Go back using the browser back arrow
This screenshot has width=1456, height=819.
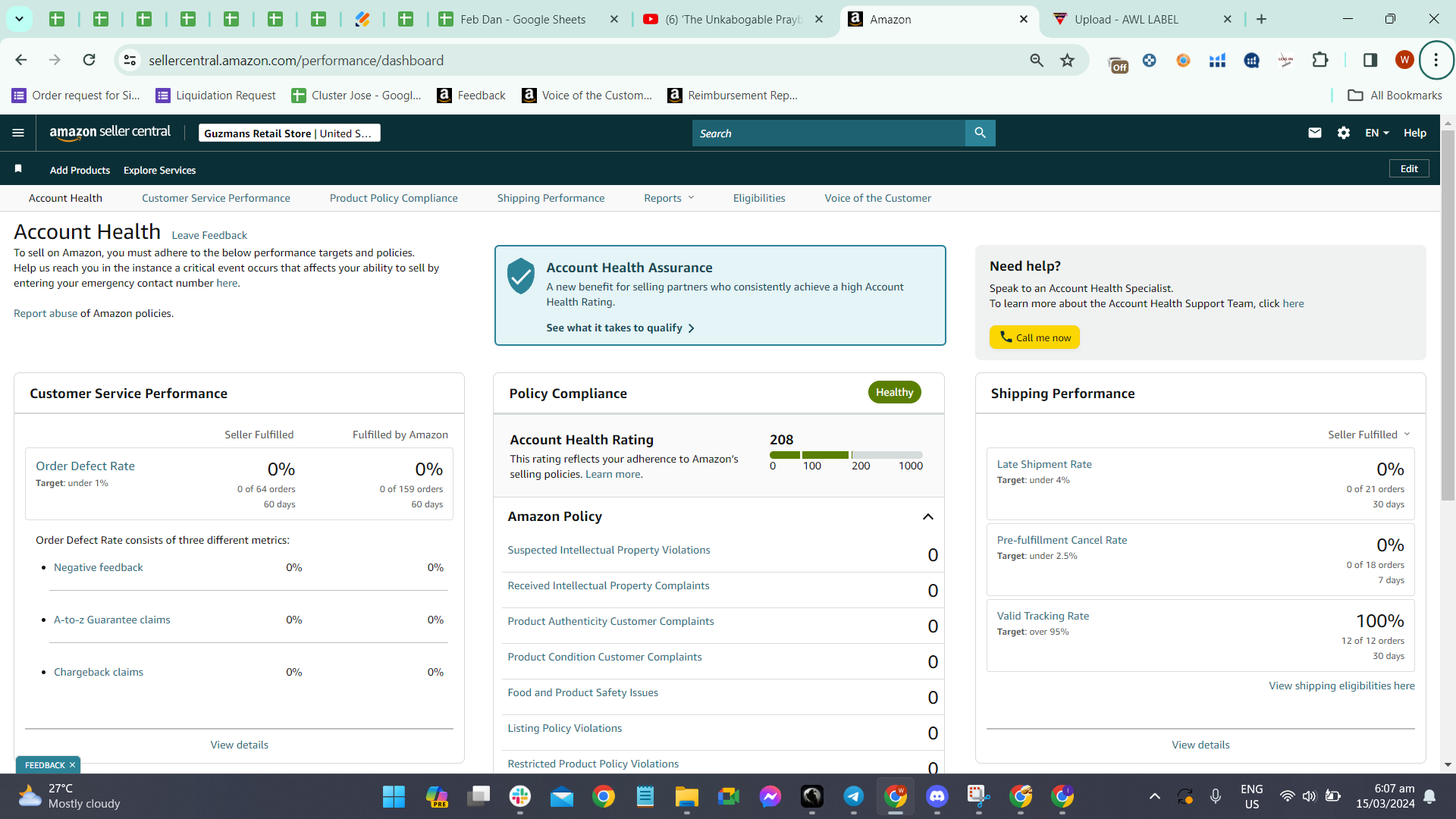click(21, 60)
